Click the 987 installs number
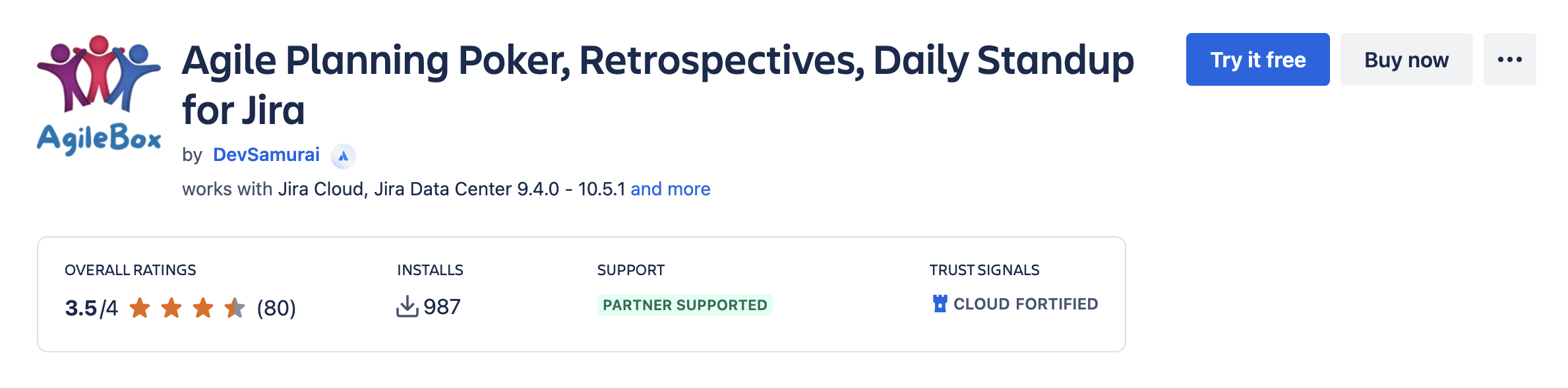This screenshot has height=388, width=1568. [x=442, y=307]
